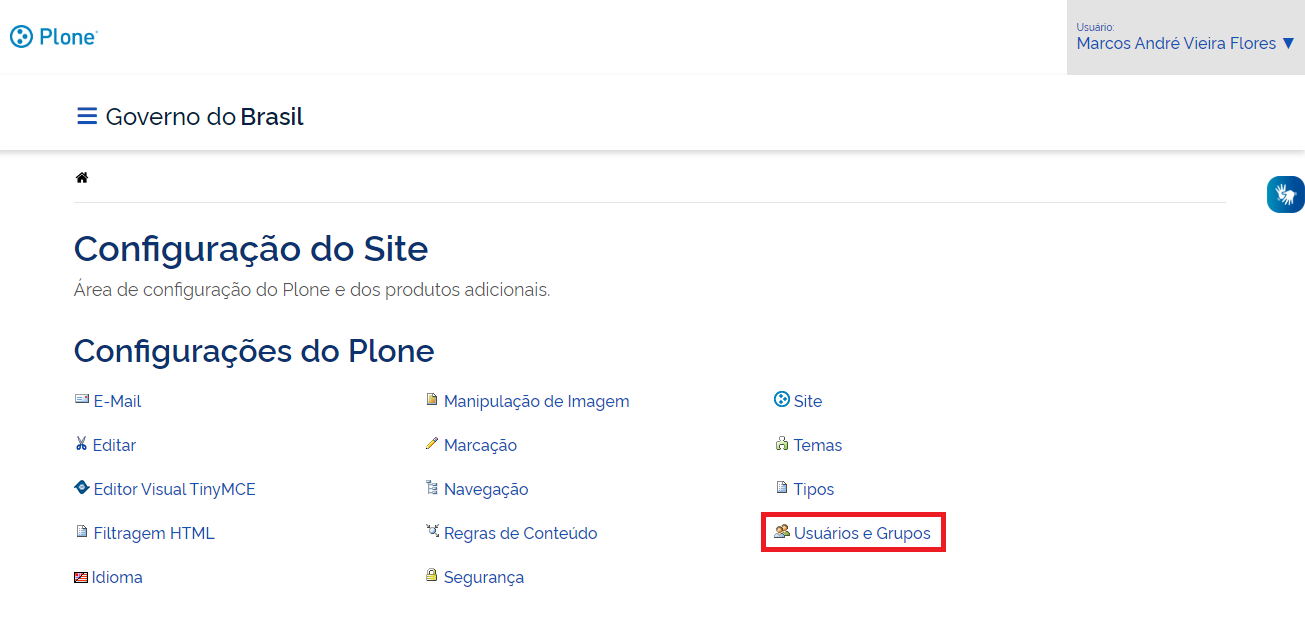Screen dimensions: 1305x617
Task: Click the Idioma flag icon
Action: tap(81, 577)
